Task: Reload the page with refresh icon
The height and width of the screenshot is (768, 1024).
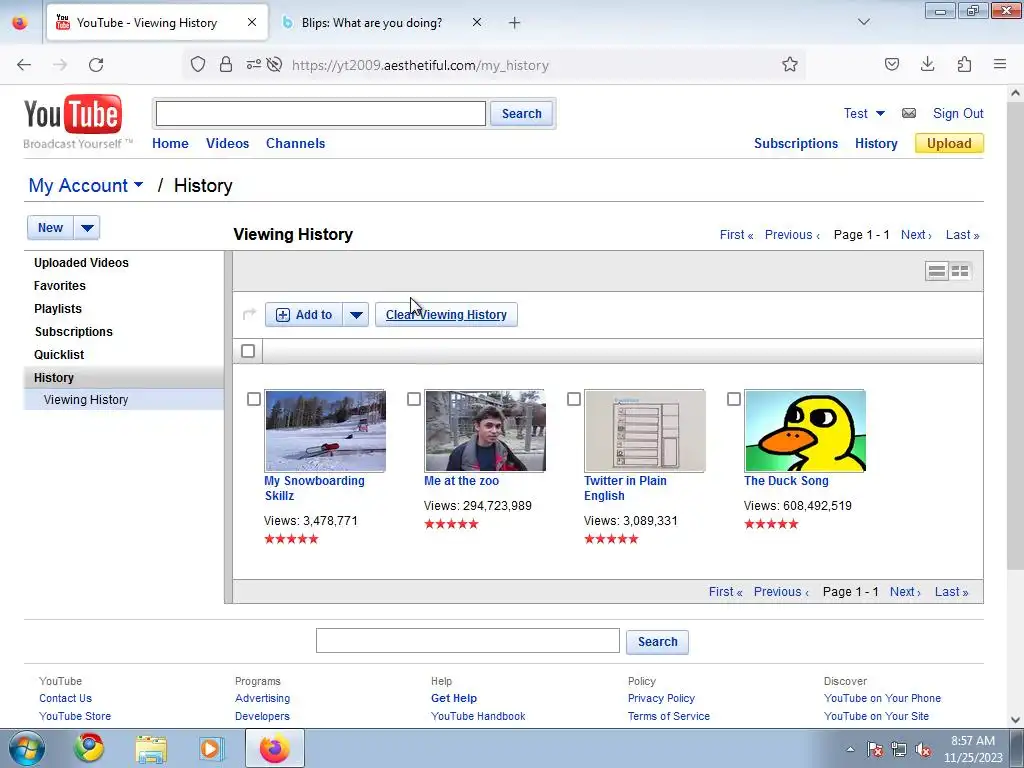Action: coord(96,65)
